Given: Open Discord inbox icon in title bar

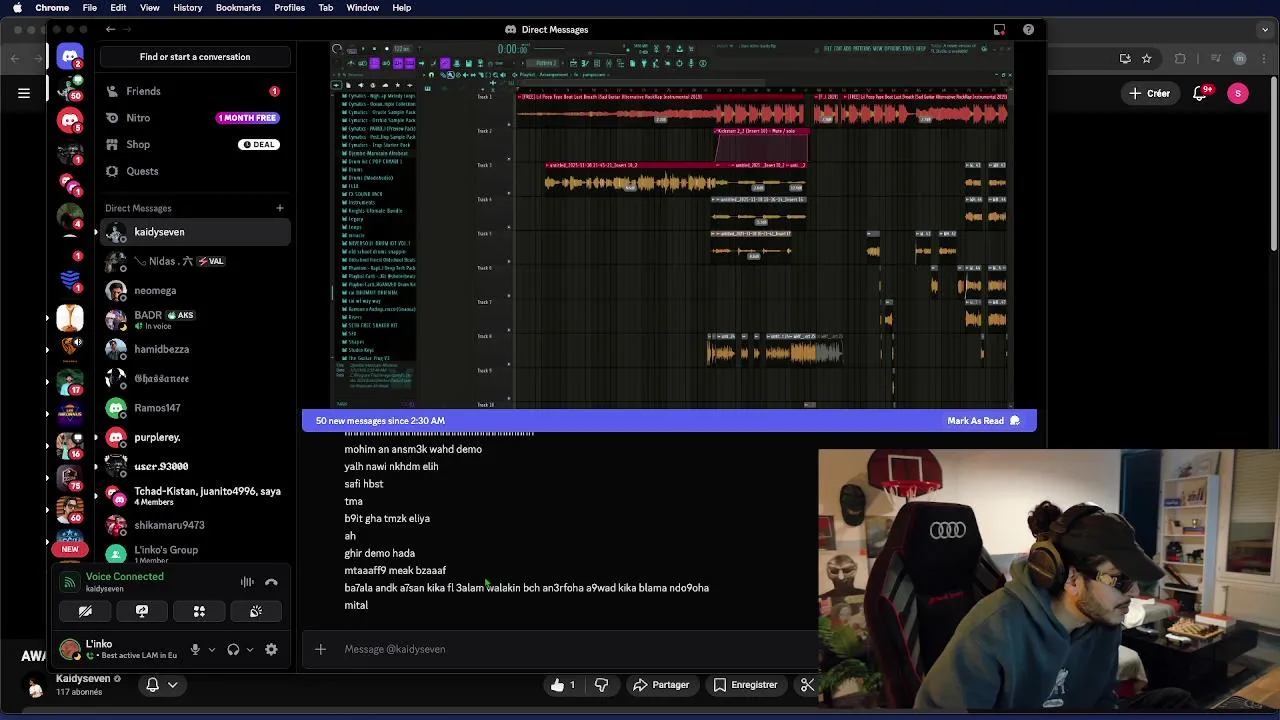Looking at the screenshot, I should tap(999, 30).
